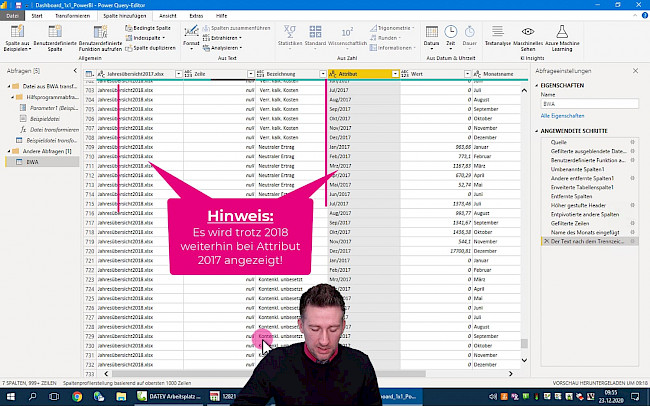The image size is (650, 406).
Task: Switch to the Transformieren ribbon tab
Action: point(71,17)
